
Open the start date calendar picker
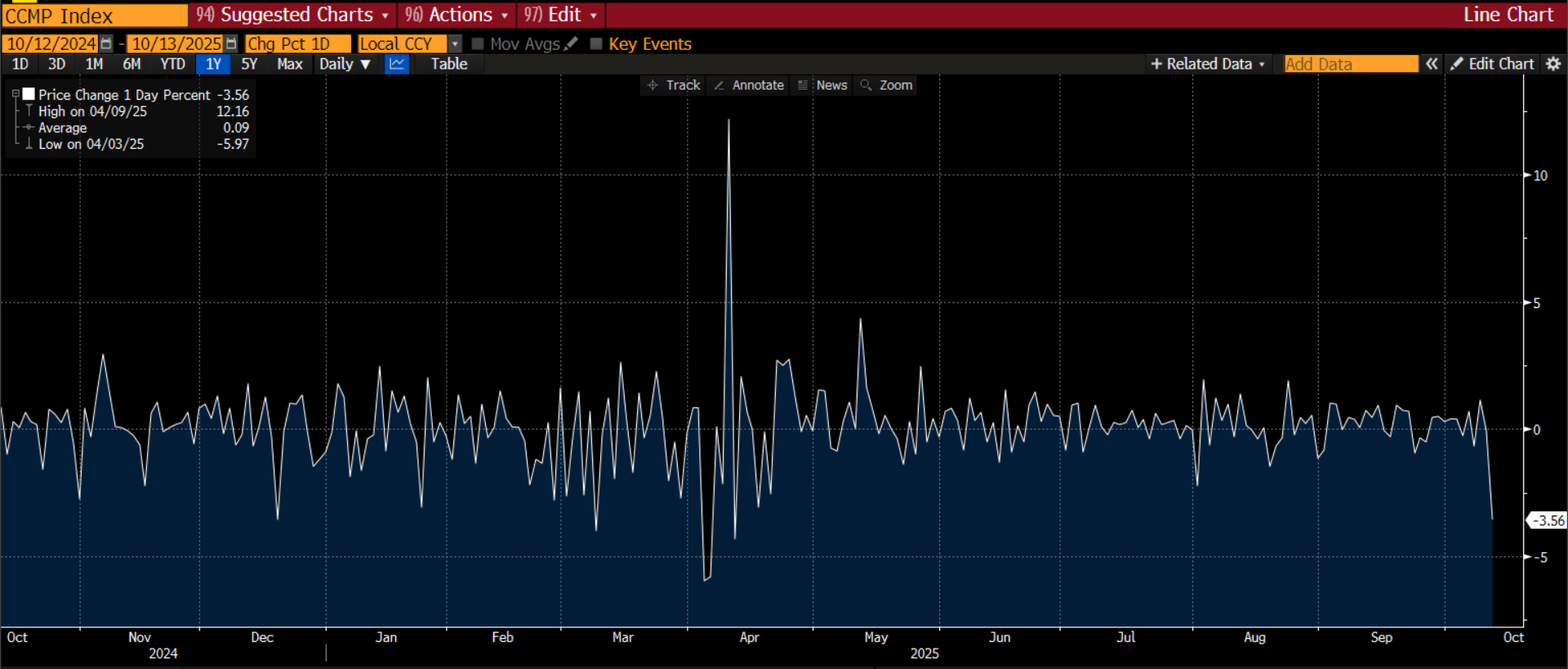pyautogui.click(x=106, y=44)
